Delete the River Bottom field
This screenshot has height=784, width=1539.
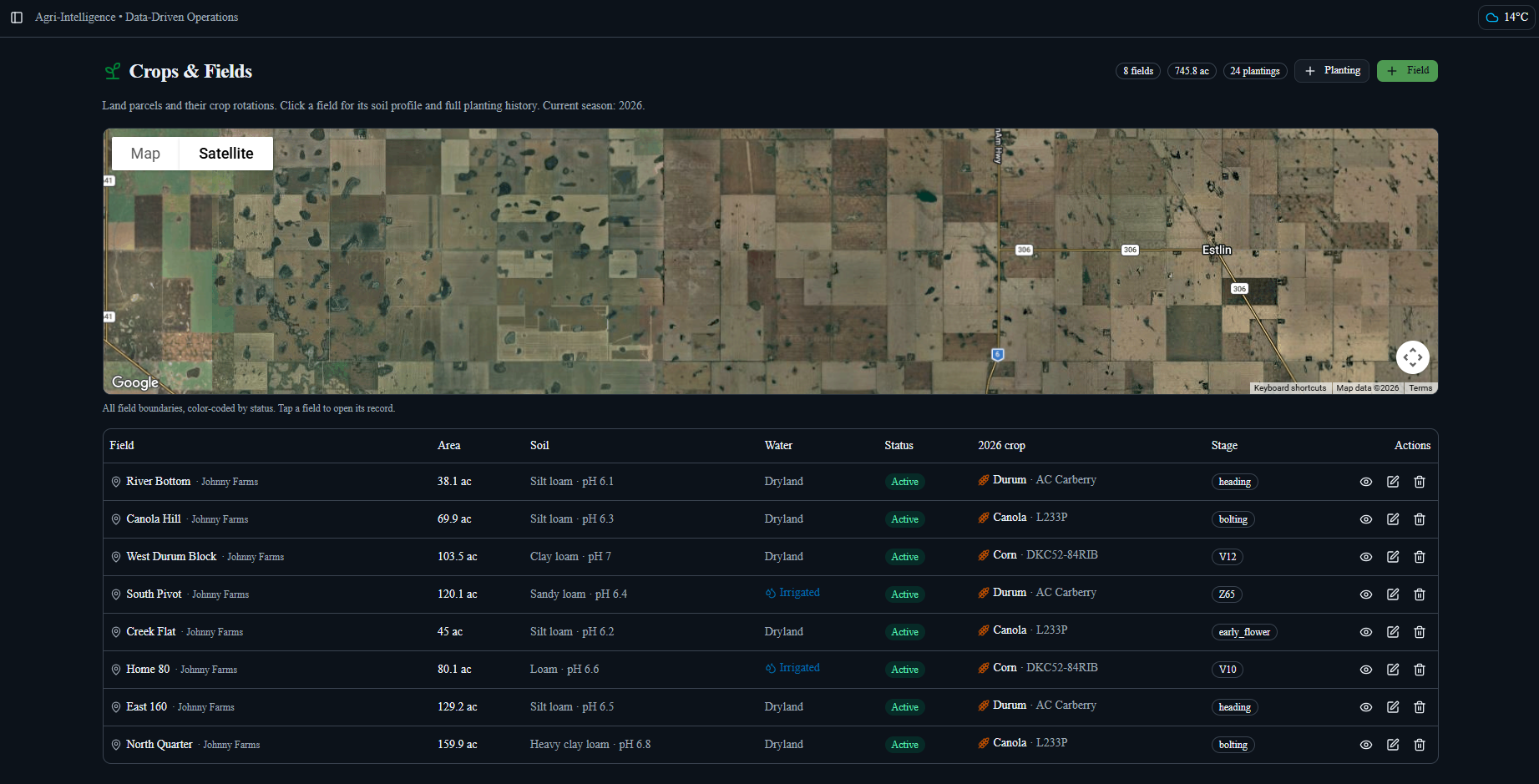tap(1420, 482)
